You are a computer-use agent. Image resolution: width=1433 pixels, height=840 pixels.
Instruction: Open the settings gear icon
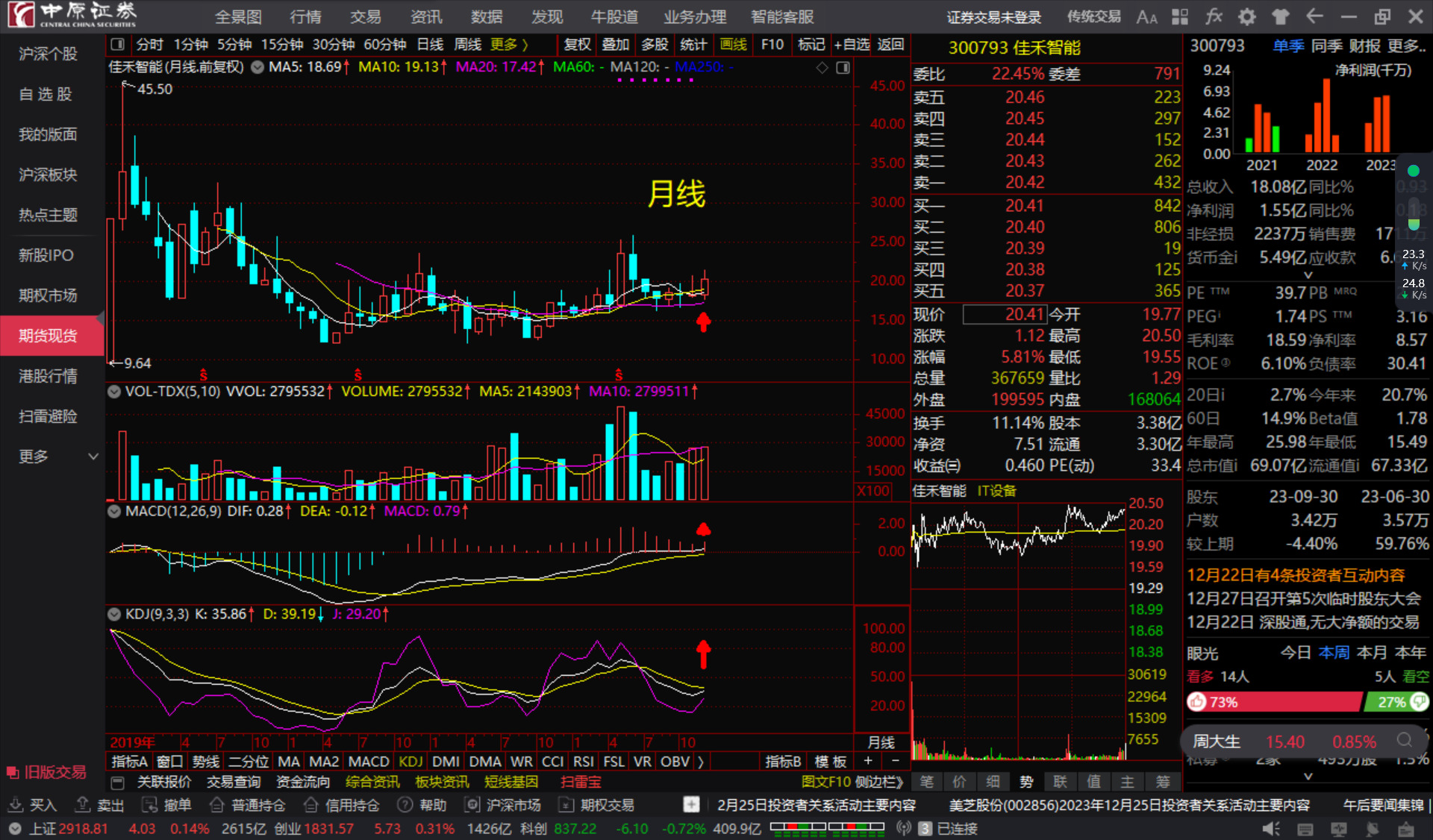(x=1247, y=17)
